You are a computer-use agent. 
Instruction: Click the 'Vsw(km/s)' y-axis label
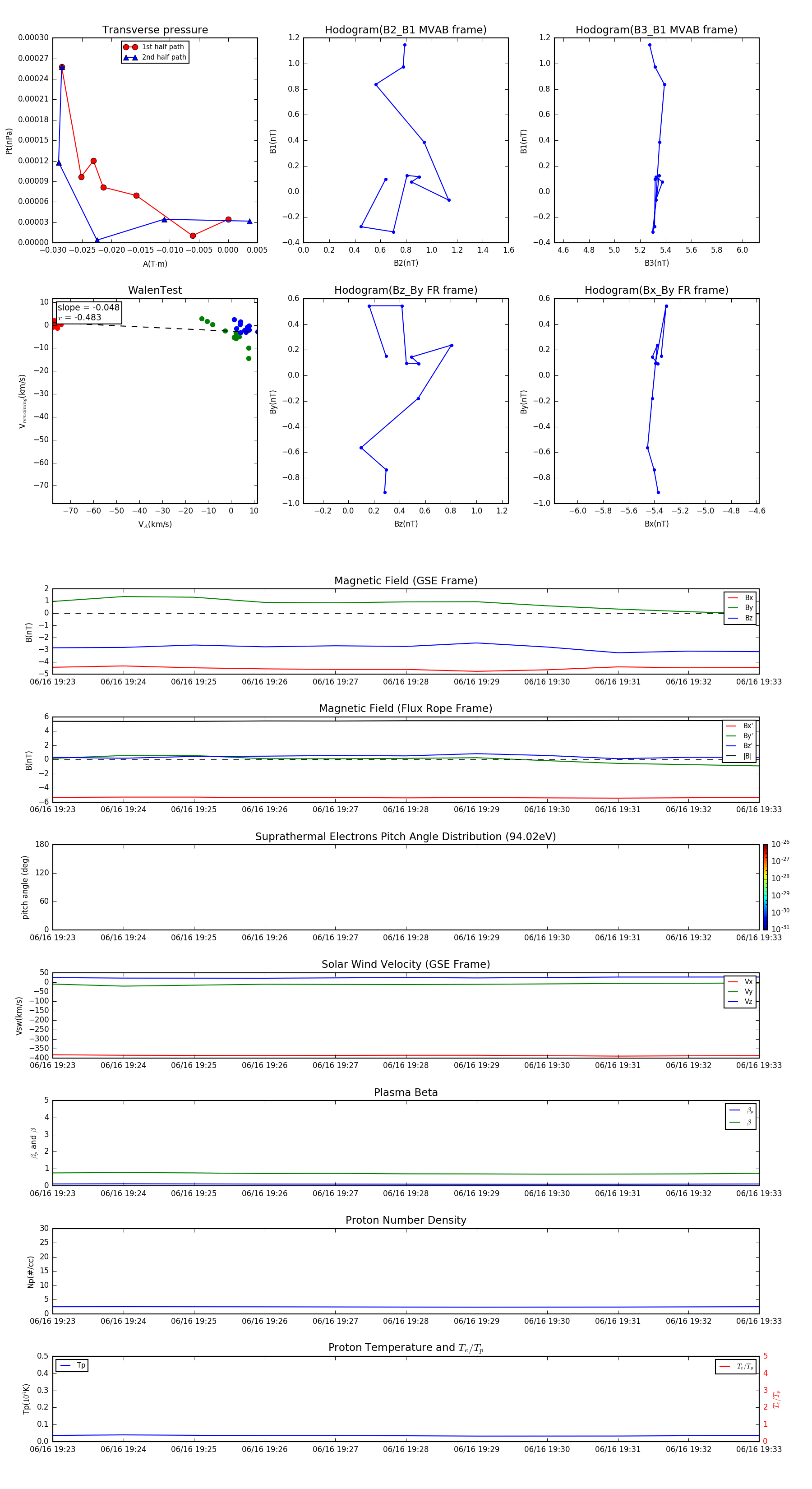coord(18,1016)
